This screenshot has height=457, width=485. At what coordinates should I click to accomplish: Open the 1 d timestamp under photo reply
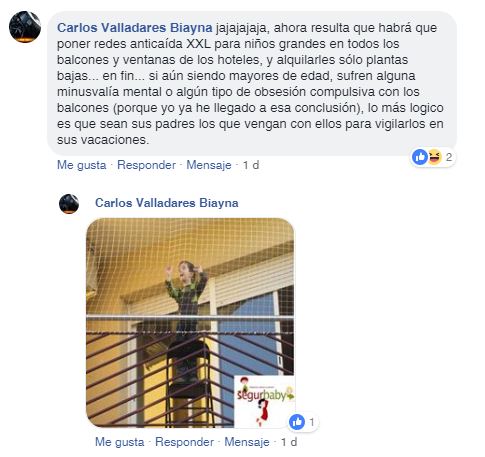click(x=289, y=442)
